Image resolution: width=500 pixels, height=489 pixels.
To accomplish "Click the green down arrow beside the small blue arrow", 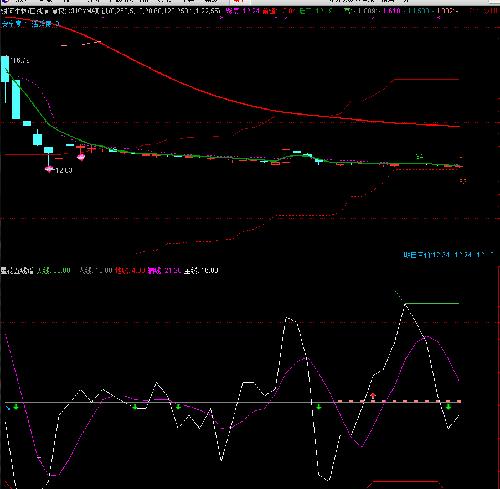I will (x=16, y=407).
